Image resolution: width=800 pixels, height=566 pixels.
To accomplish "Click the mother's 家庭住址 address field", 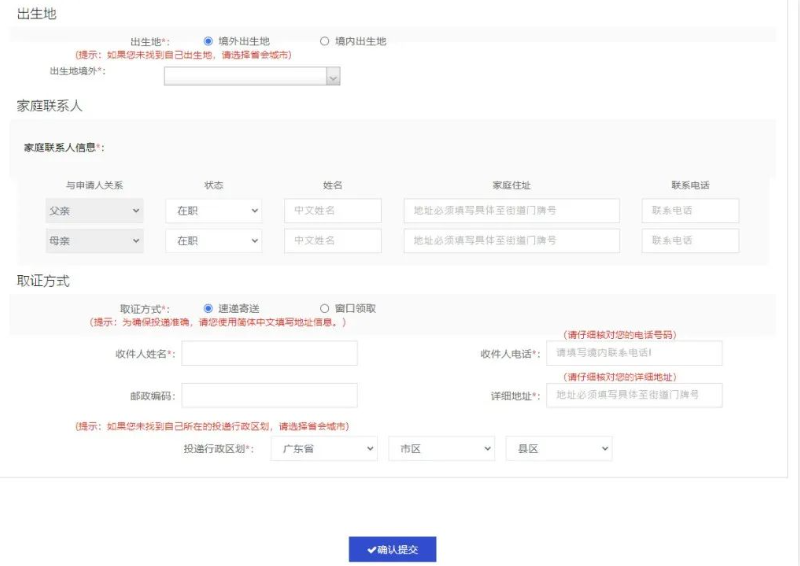I will pos(511,241).
